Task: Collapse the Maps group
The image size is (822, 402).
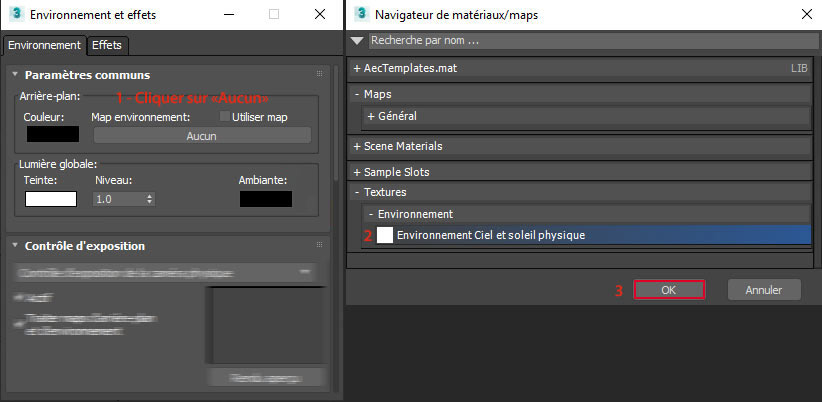Action: click(x=357, y=94)
